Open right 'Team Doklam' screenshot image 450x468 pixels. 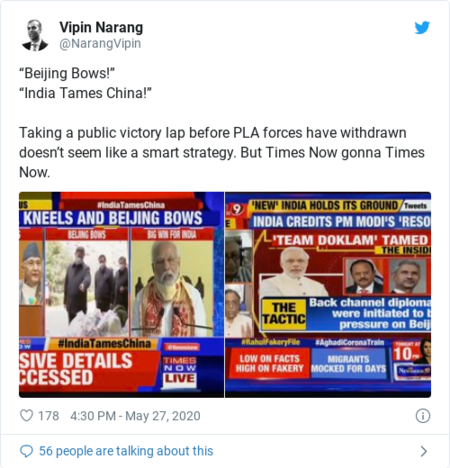click(x=328, y=295)
